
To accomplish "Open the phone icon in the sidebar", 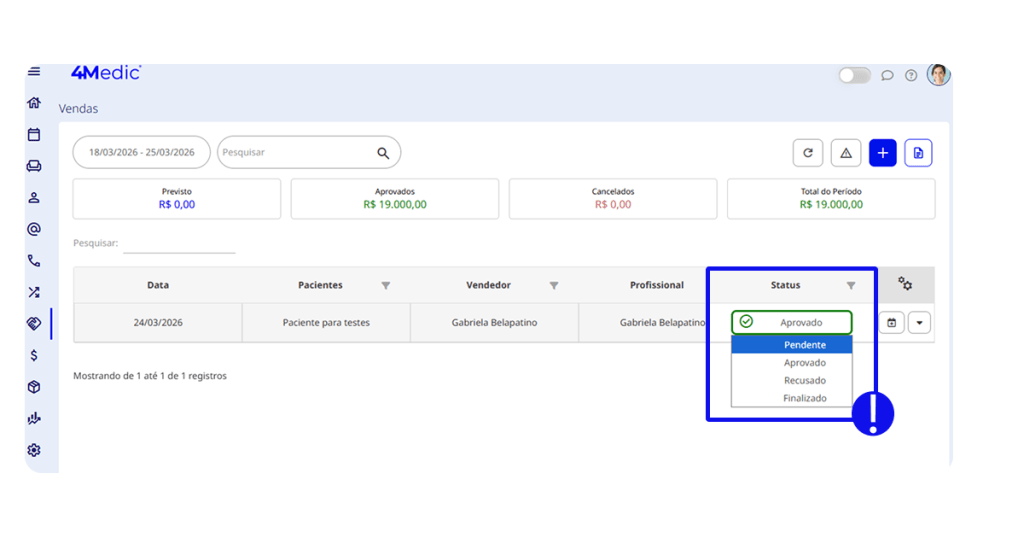I will [34, 261].
